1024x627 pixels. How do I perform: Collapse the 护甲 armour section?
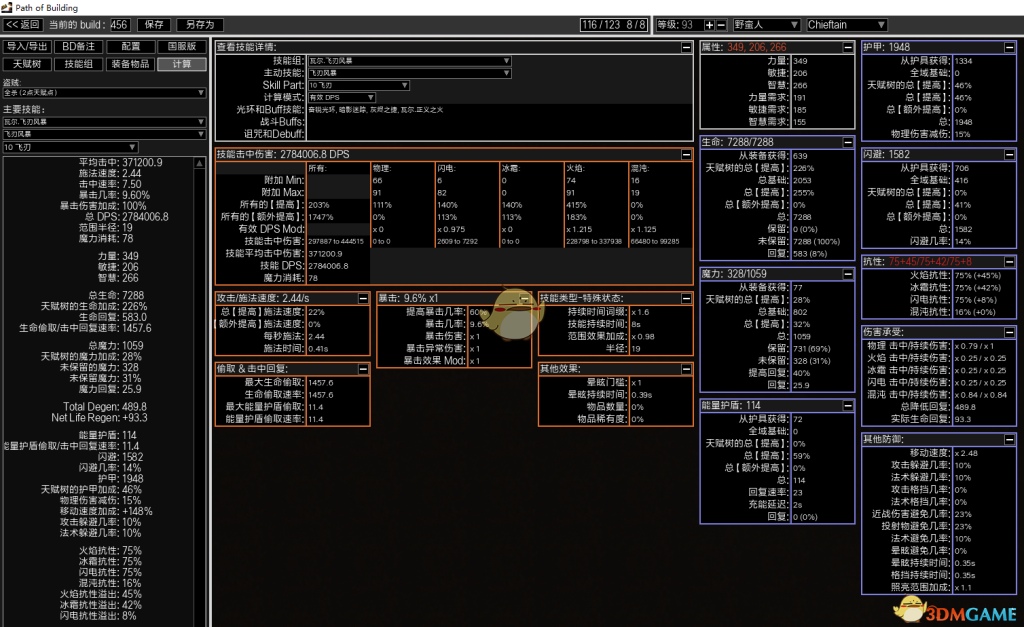coord(1009,47)
